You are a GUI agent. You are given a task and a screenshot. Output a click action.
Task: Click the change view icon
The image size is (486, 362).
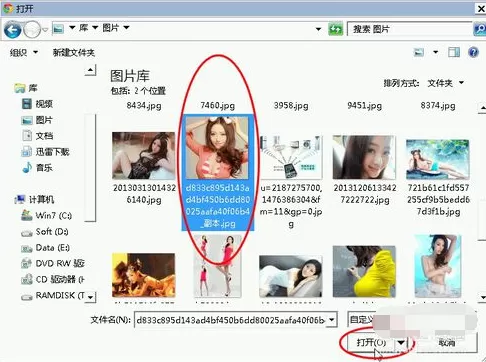click(419, 52)
